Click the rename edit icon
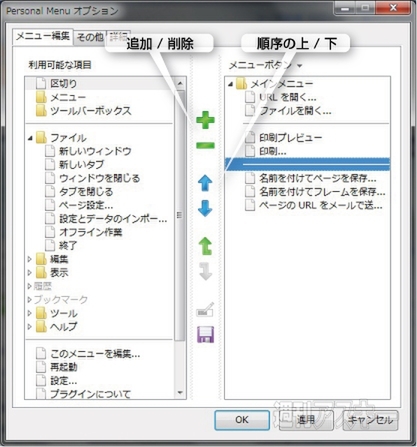Image resolution: width=417 pixels, height=447 pixels. click(205, 309)
